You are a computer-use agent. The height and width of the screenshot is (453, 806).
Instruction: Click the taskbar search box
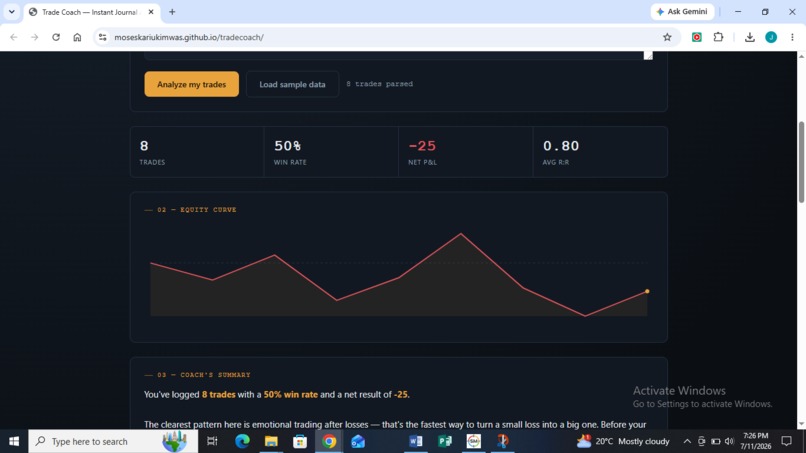tap(113, 441)
